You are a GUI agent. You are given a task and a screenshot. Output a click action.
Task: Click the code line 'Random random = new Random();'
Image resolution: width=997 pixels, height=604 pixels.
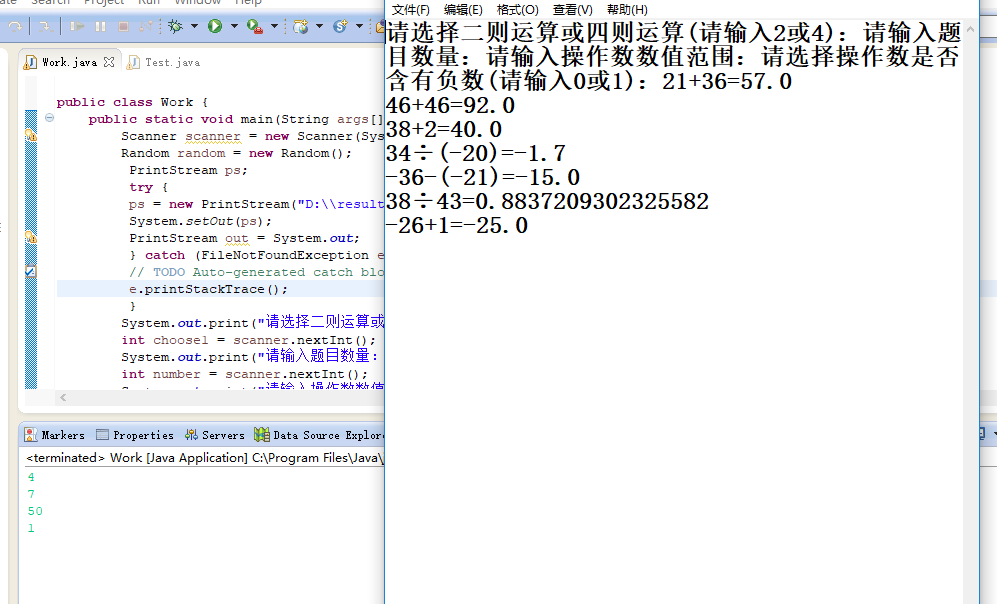click(x=236, y=153)
